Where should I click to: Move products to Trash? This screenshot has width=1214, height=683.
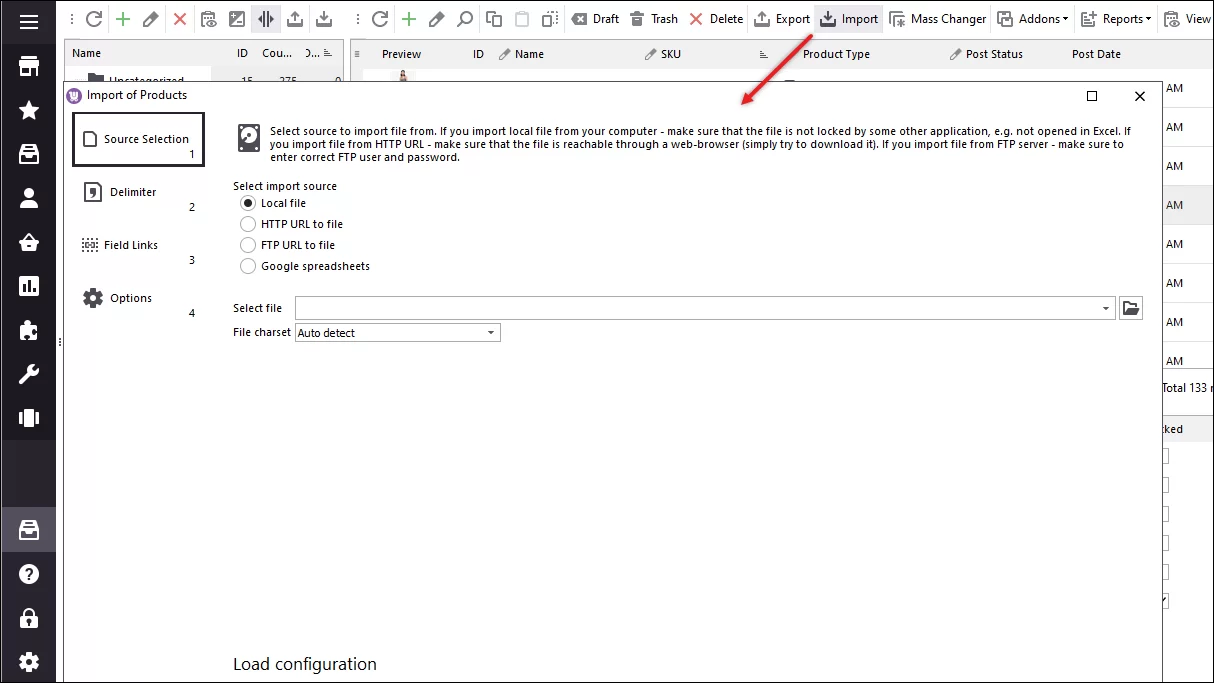pos(654,18)
